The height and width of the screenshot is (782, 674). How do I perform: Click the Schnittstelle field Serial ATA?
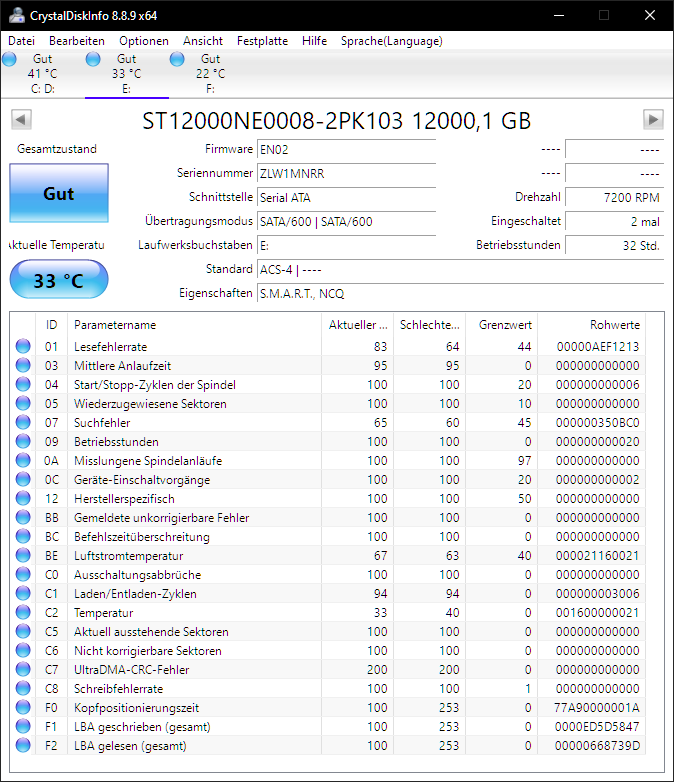[x=347, y=197]
